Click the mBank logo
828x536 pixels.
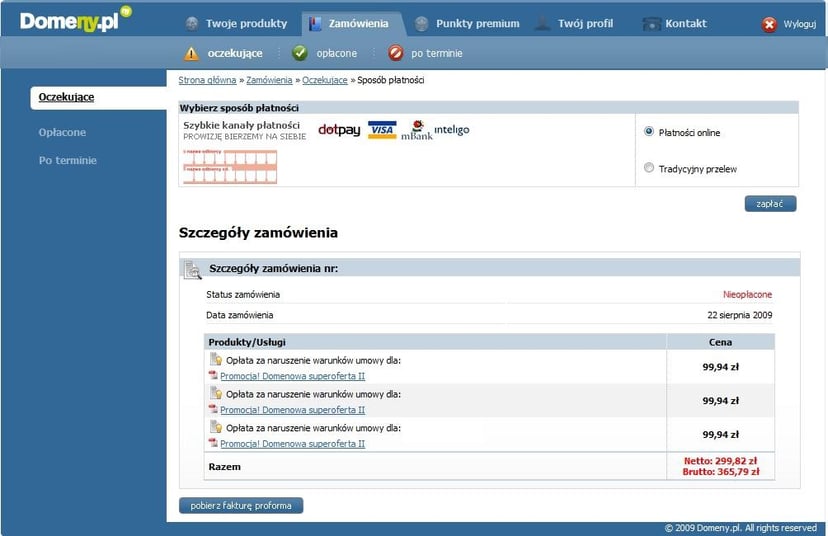(x=416, y=130)
